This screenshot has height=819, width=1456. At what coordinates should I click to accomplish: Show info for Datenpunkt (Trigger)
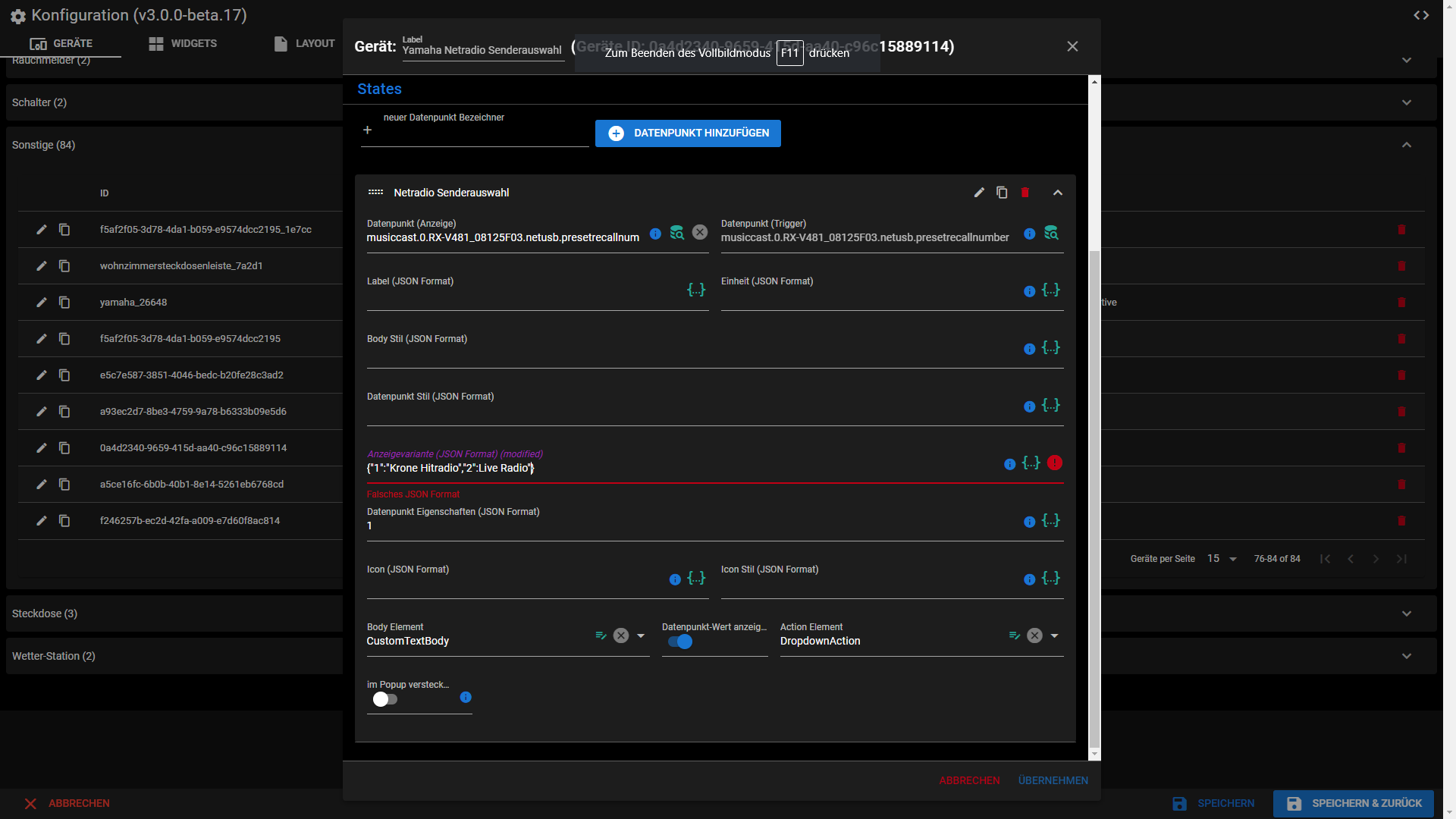(1029, 234)
